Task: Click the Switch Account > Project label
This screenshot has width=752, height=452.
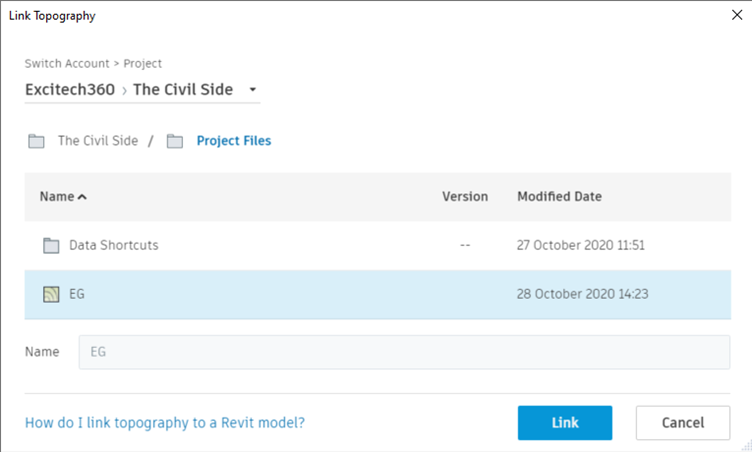Action: [x=93, y=63]
